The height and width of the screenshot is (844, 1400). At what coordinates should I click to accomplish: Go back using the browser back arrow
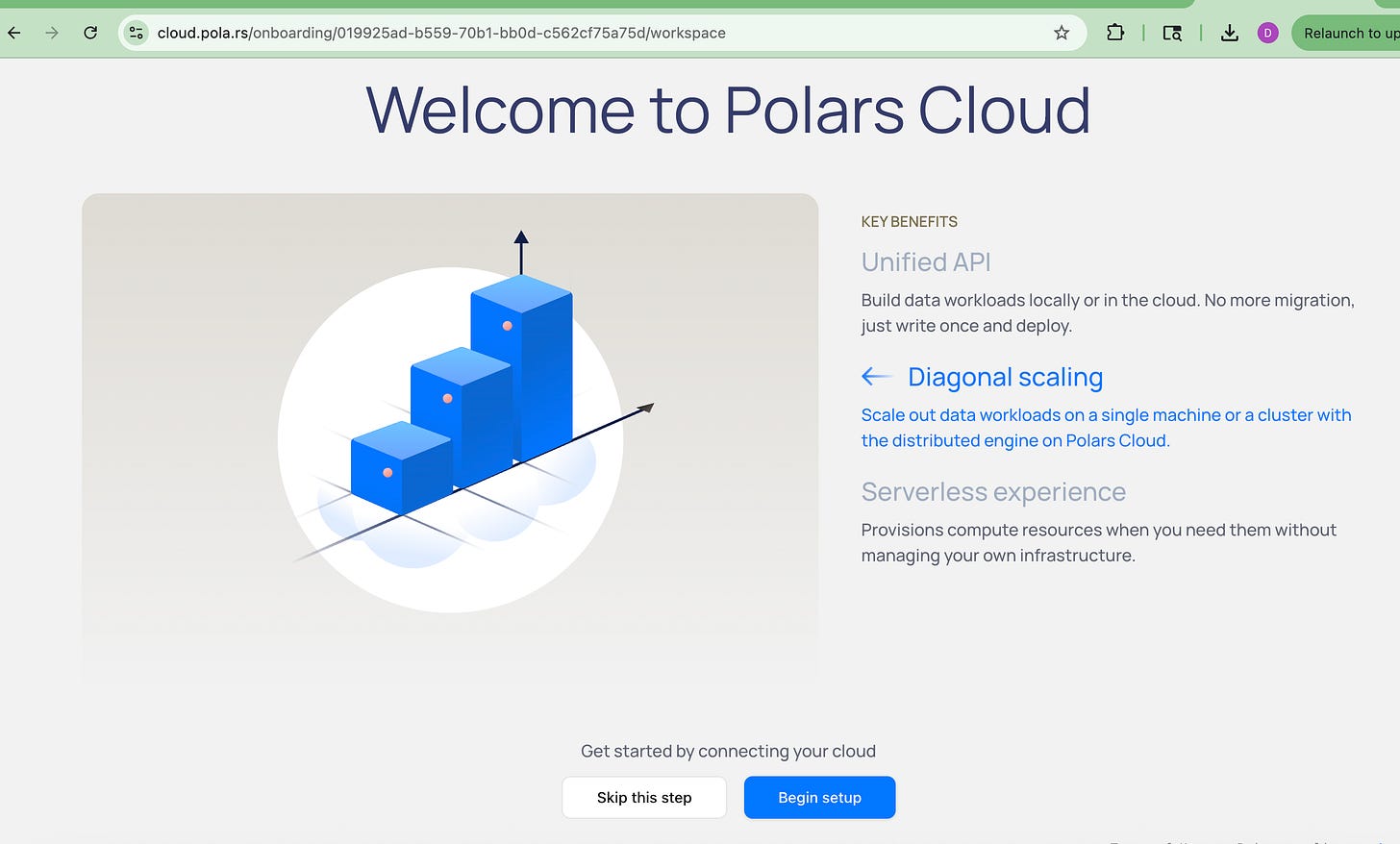click(14, 33)
